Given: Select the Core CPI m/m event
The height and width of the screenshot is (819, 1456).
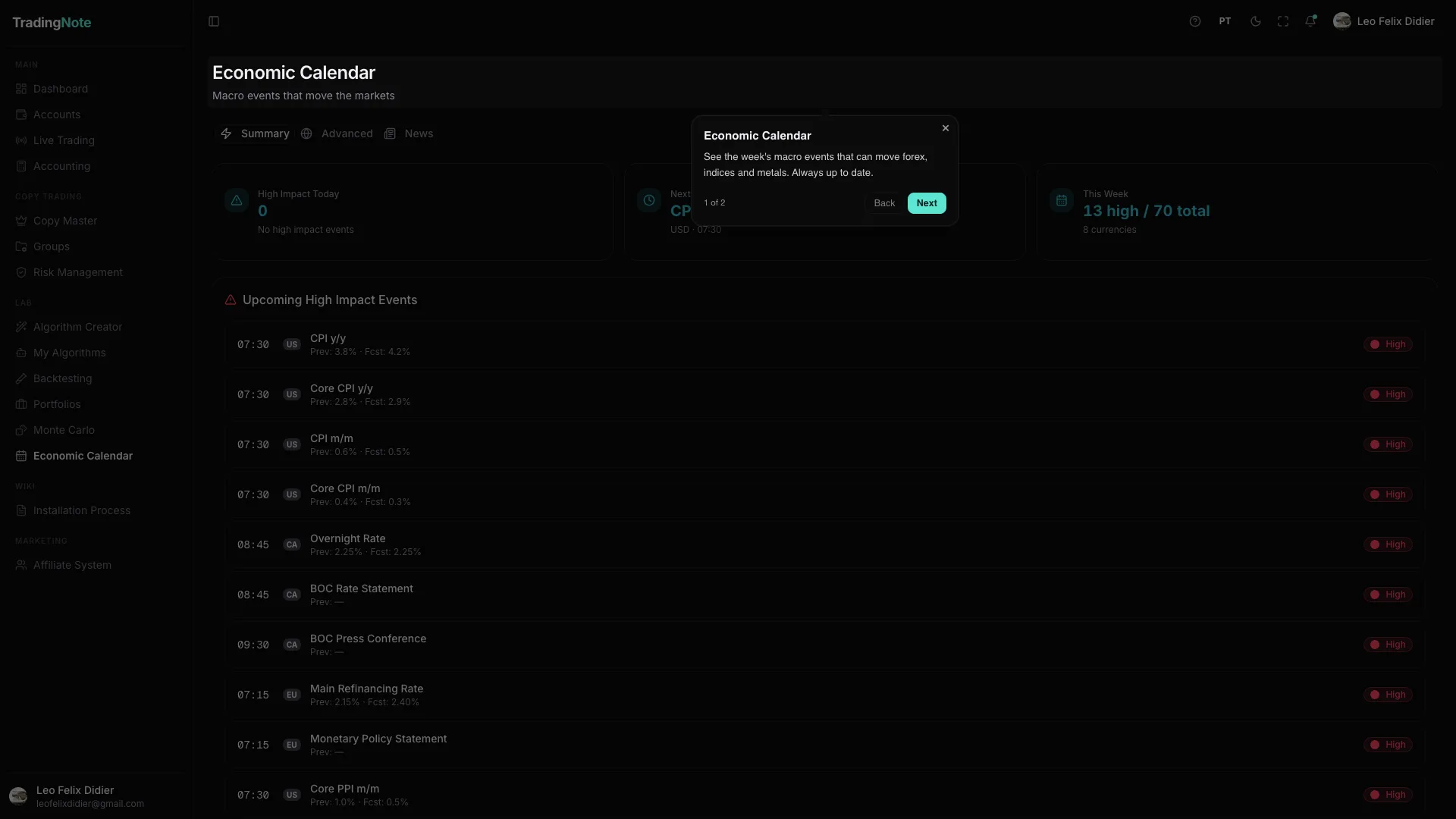Looking at the screenshot, I should click(824, 494).
